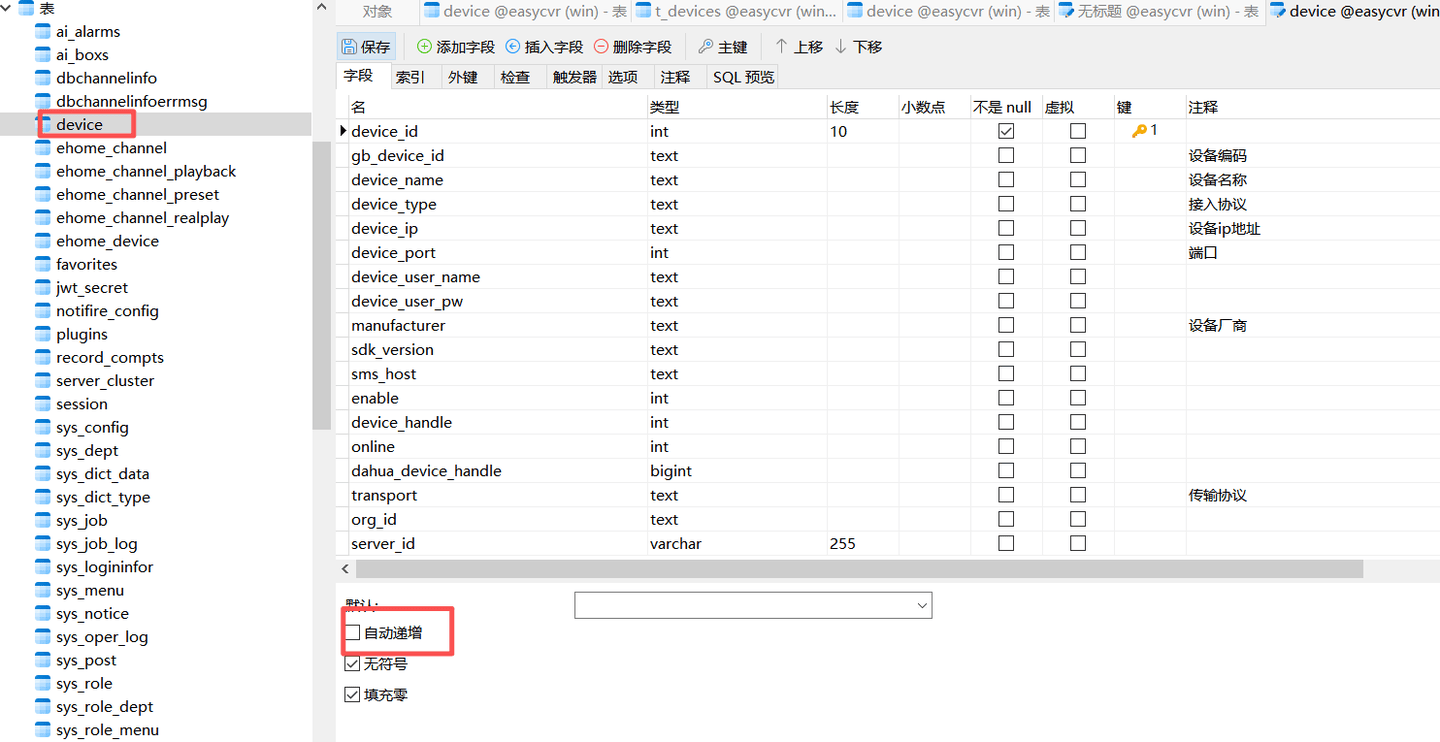Click the Primary Key (主键) icon
This screenshot has width=1440, height=742.
pyautogui.click(x=705, y=47)
